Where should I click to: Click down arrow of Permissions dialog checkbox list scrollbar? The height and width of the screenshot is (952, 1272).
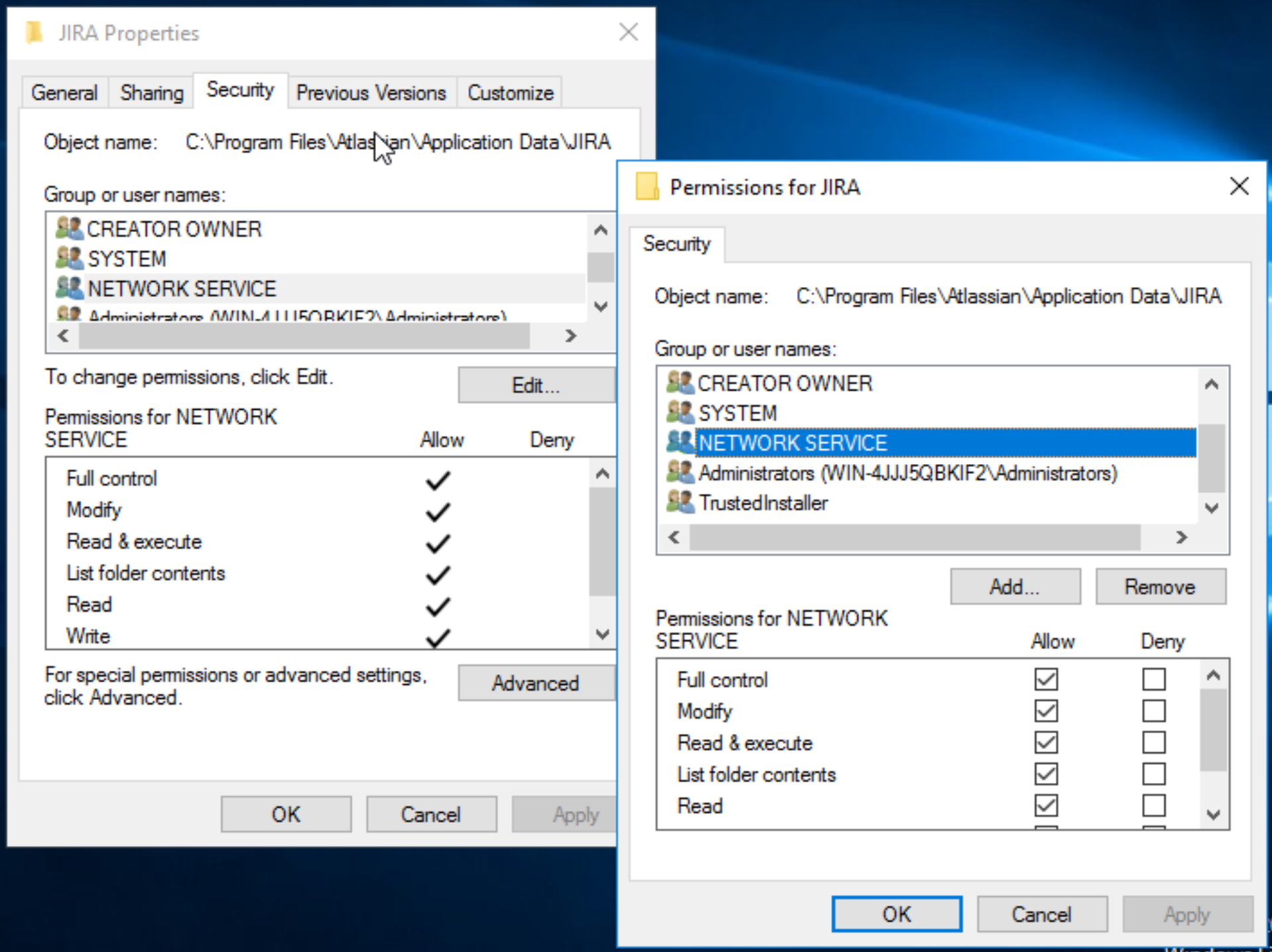[x=1213, y=814]
